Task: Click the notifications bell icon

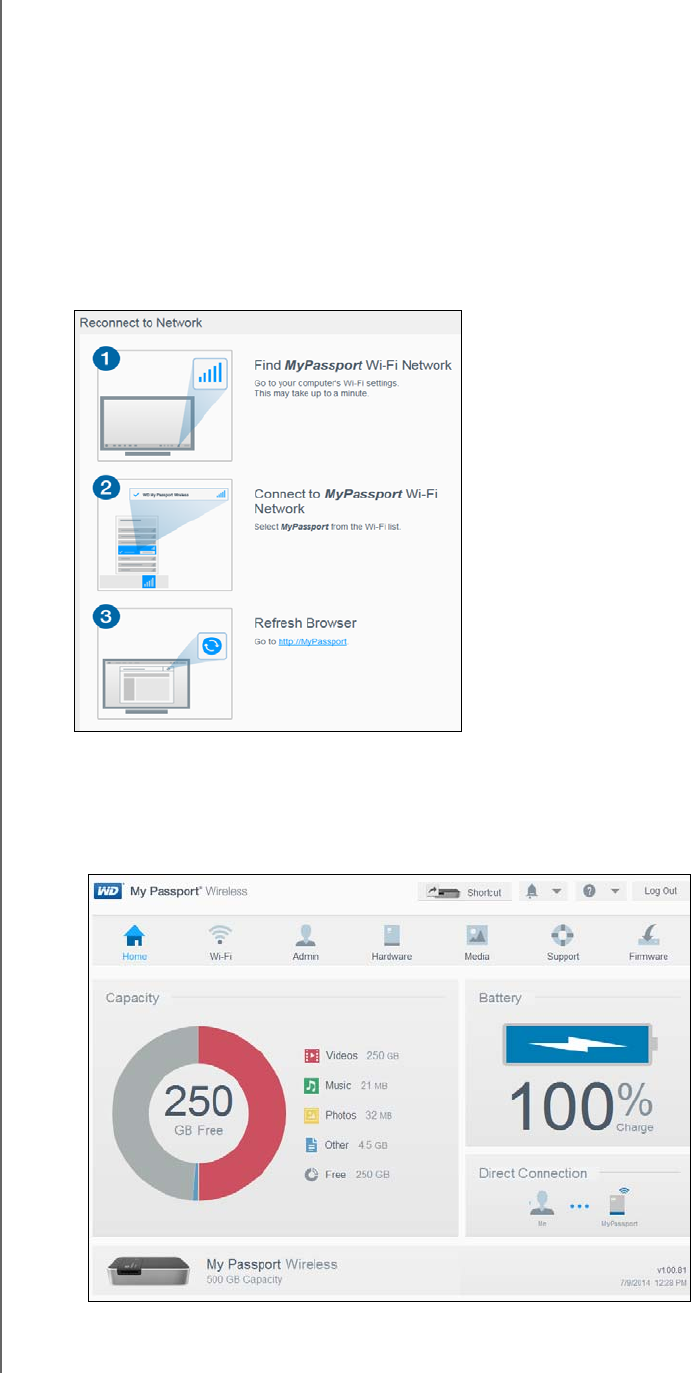Action: (x=533, y=891)
